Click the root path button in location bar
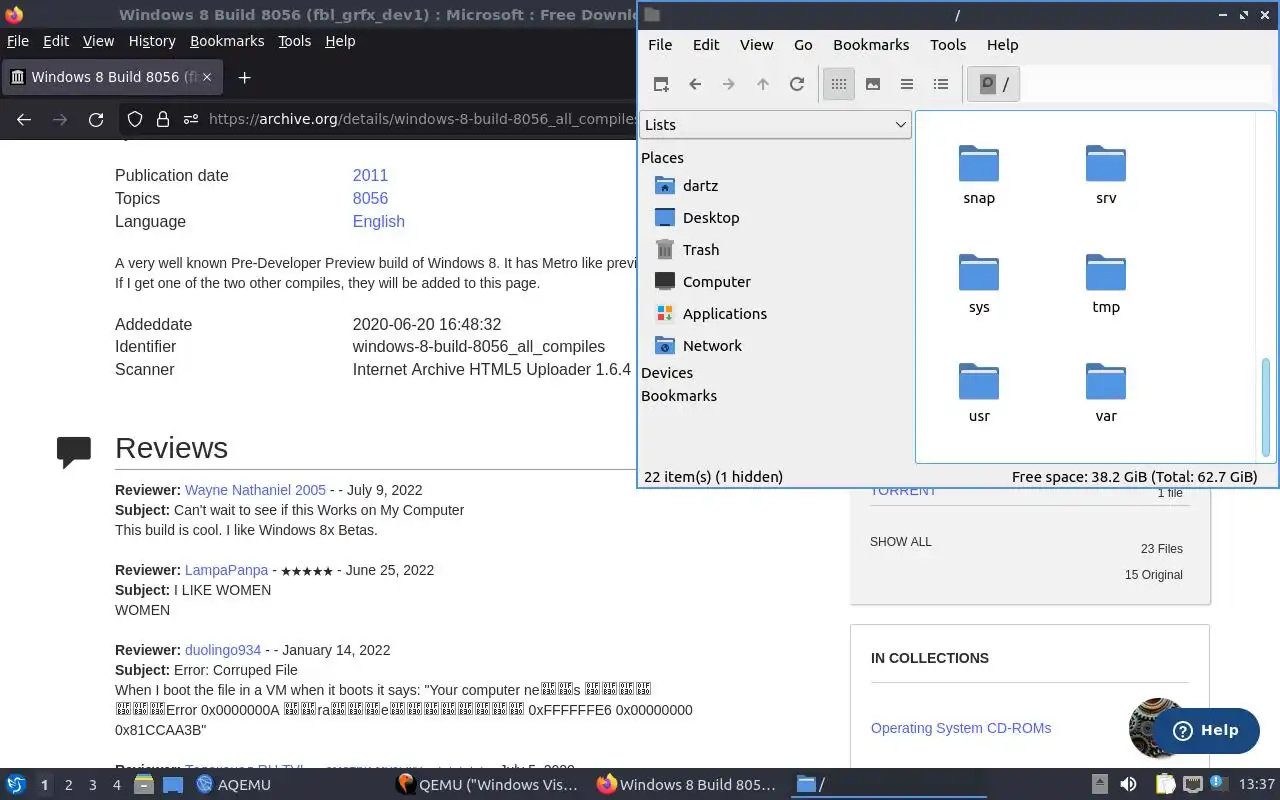Image resolution: width=1280 pixels, height=800 pixels. 995,85
